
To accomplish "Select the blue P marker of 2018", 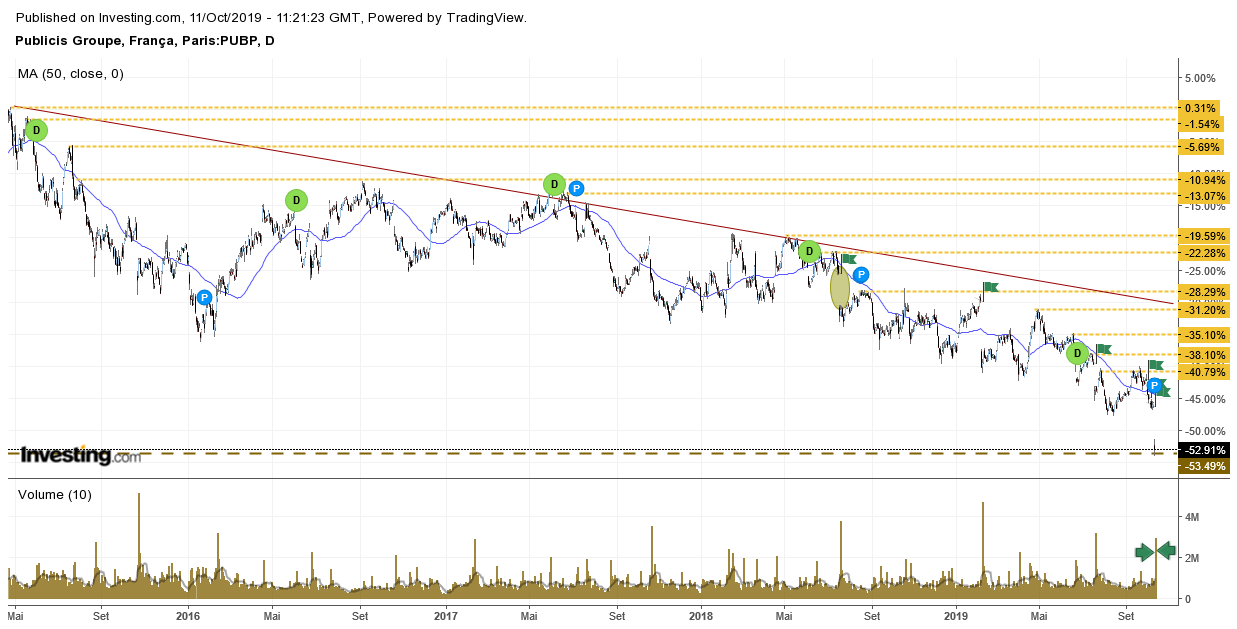I will point(861,274).
